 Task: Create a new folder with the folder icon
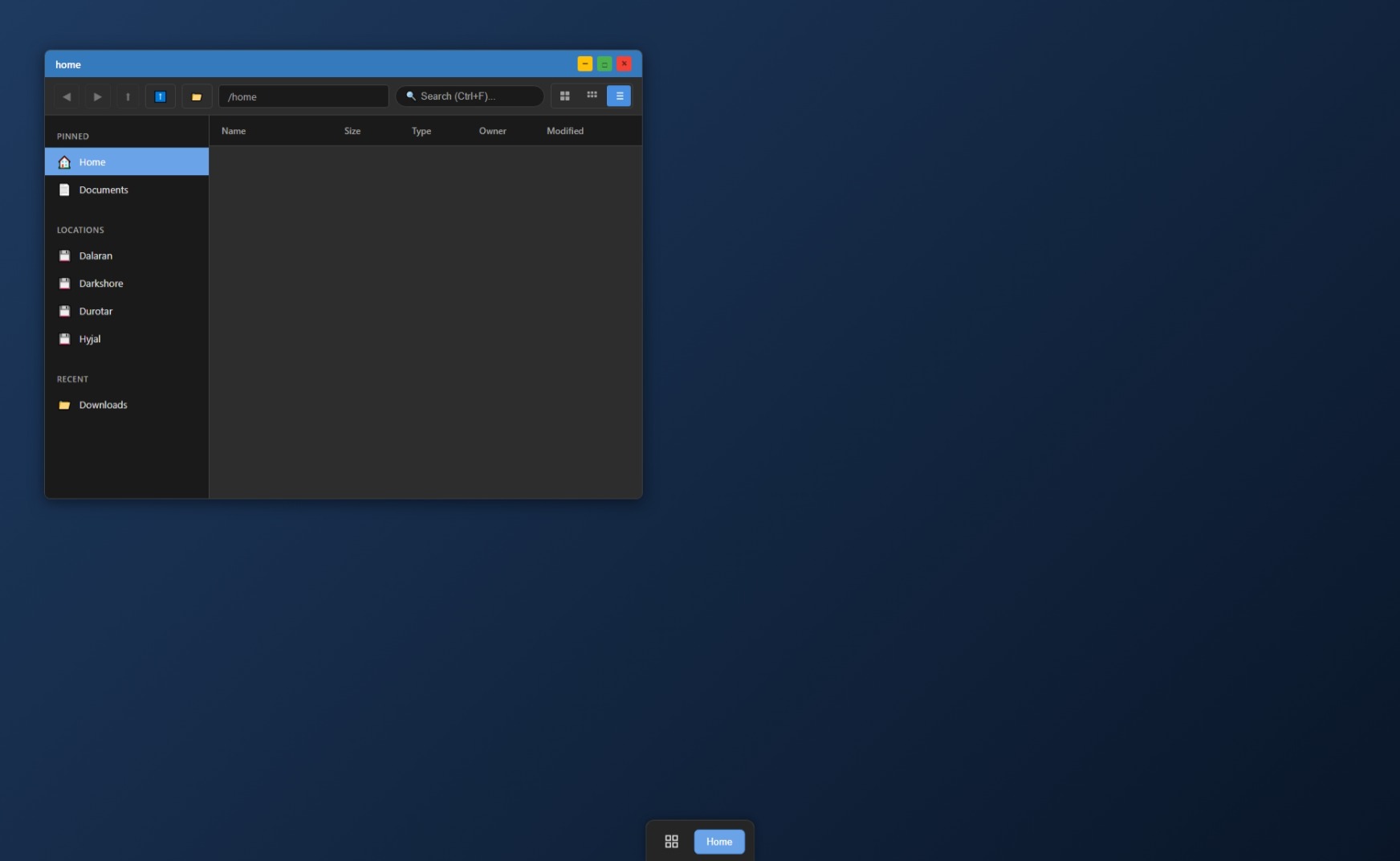click(x=197, y=96)
